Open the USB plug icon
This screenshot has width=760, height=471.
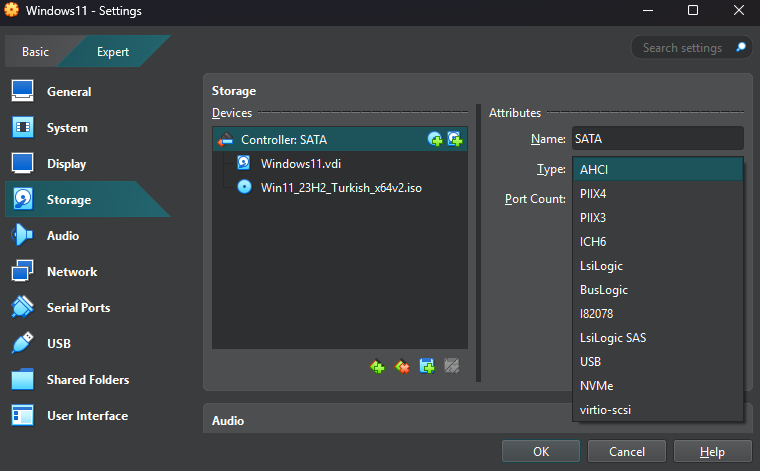[22, 343]
